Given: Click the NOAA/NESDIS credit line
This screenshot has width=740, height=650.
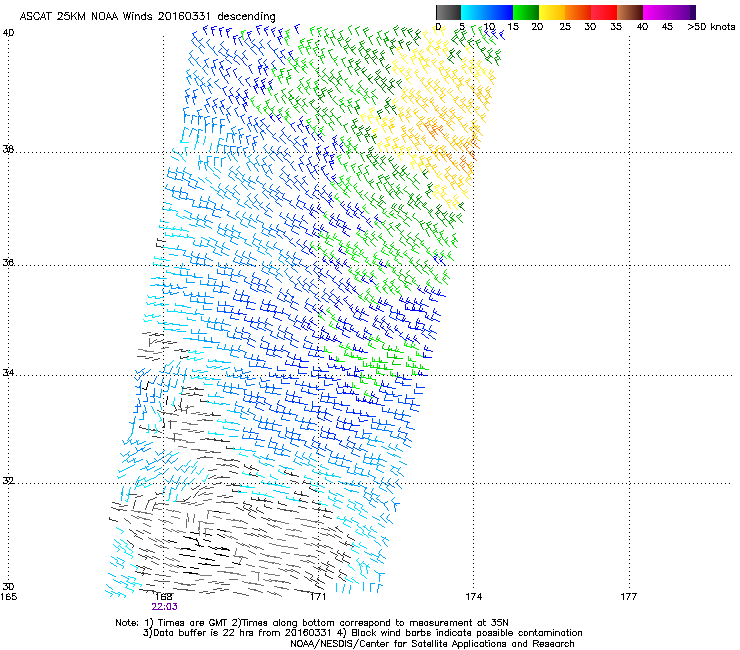Looking at the screenshot, I should 432,644.
